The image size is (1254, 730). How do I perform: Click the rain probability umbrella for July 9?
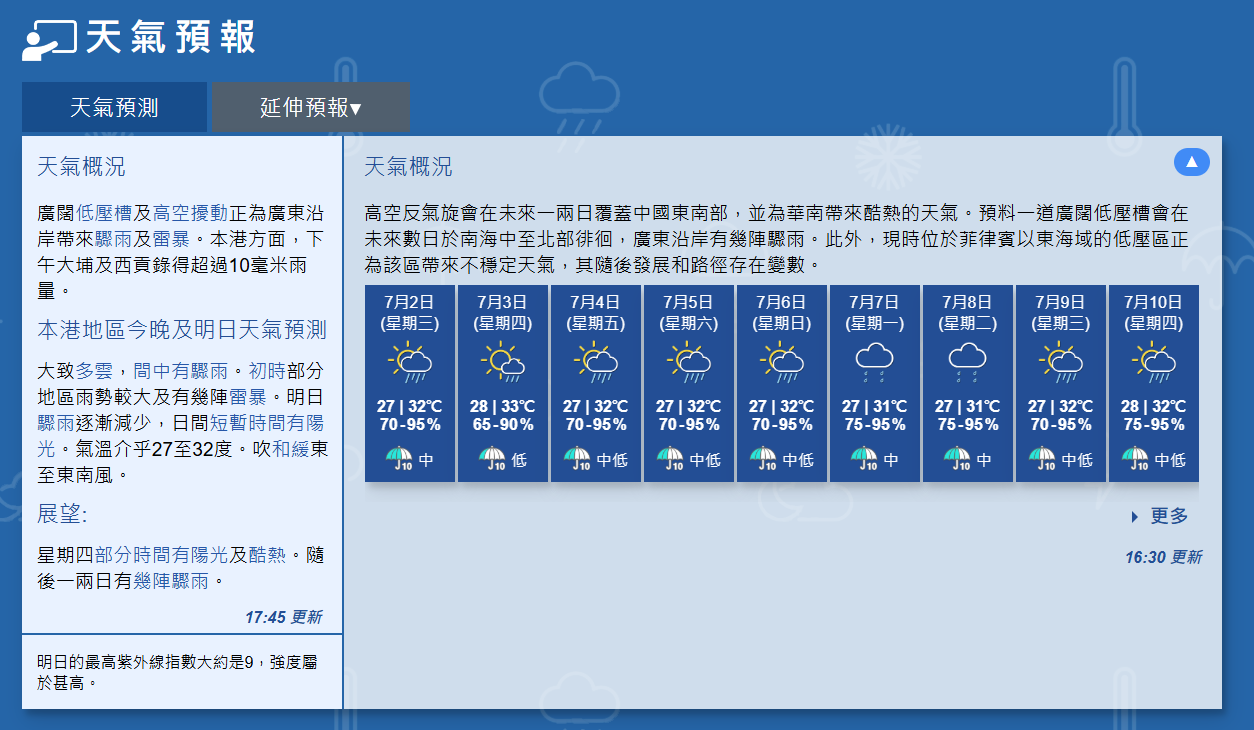point(1042,459)
